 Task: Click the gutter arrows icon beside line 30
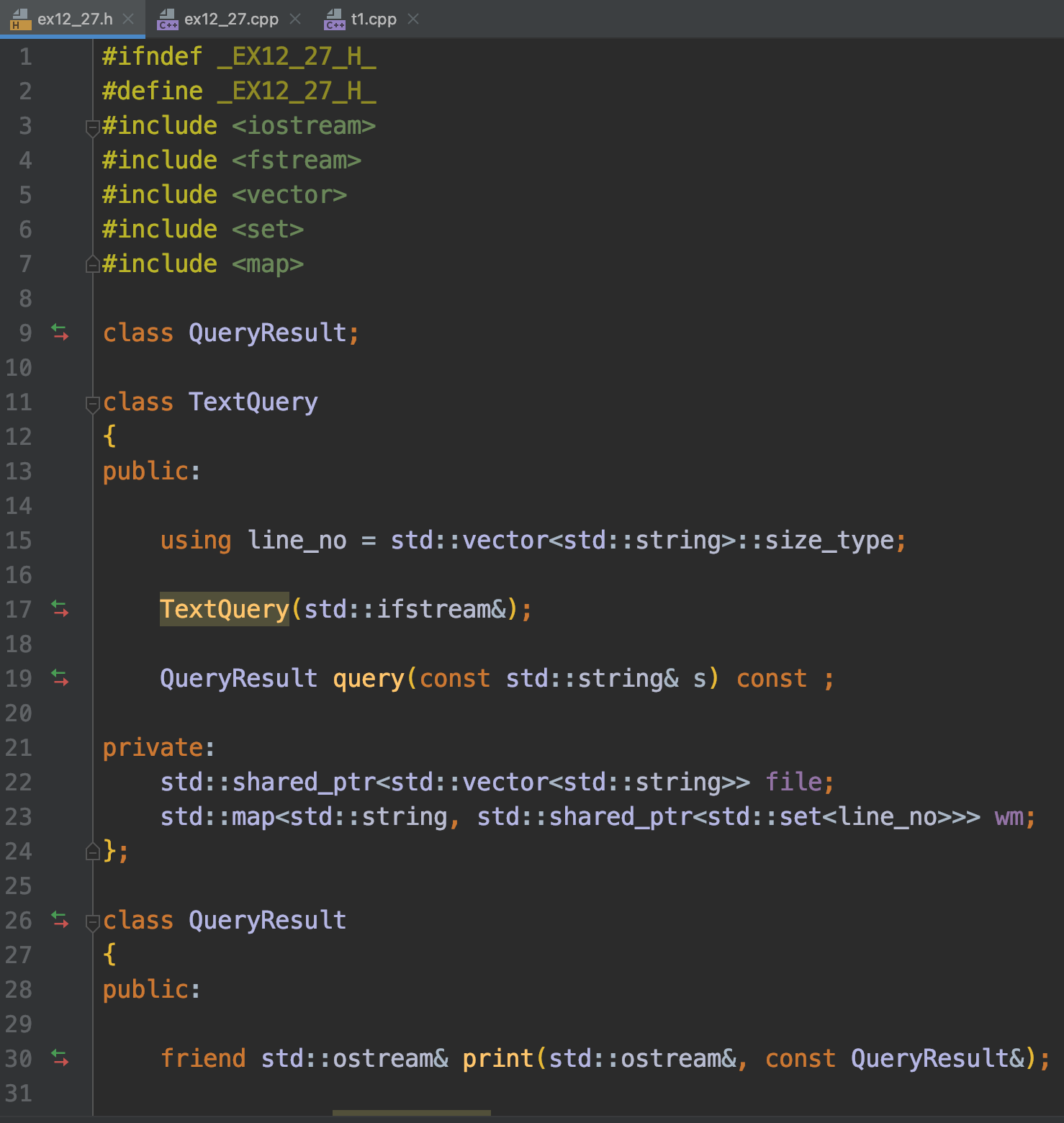[60, 1058]
